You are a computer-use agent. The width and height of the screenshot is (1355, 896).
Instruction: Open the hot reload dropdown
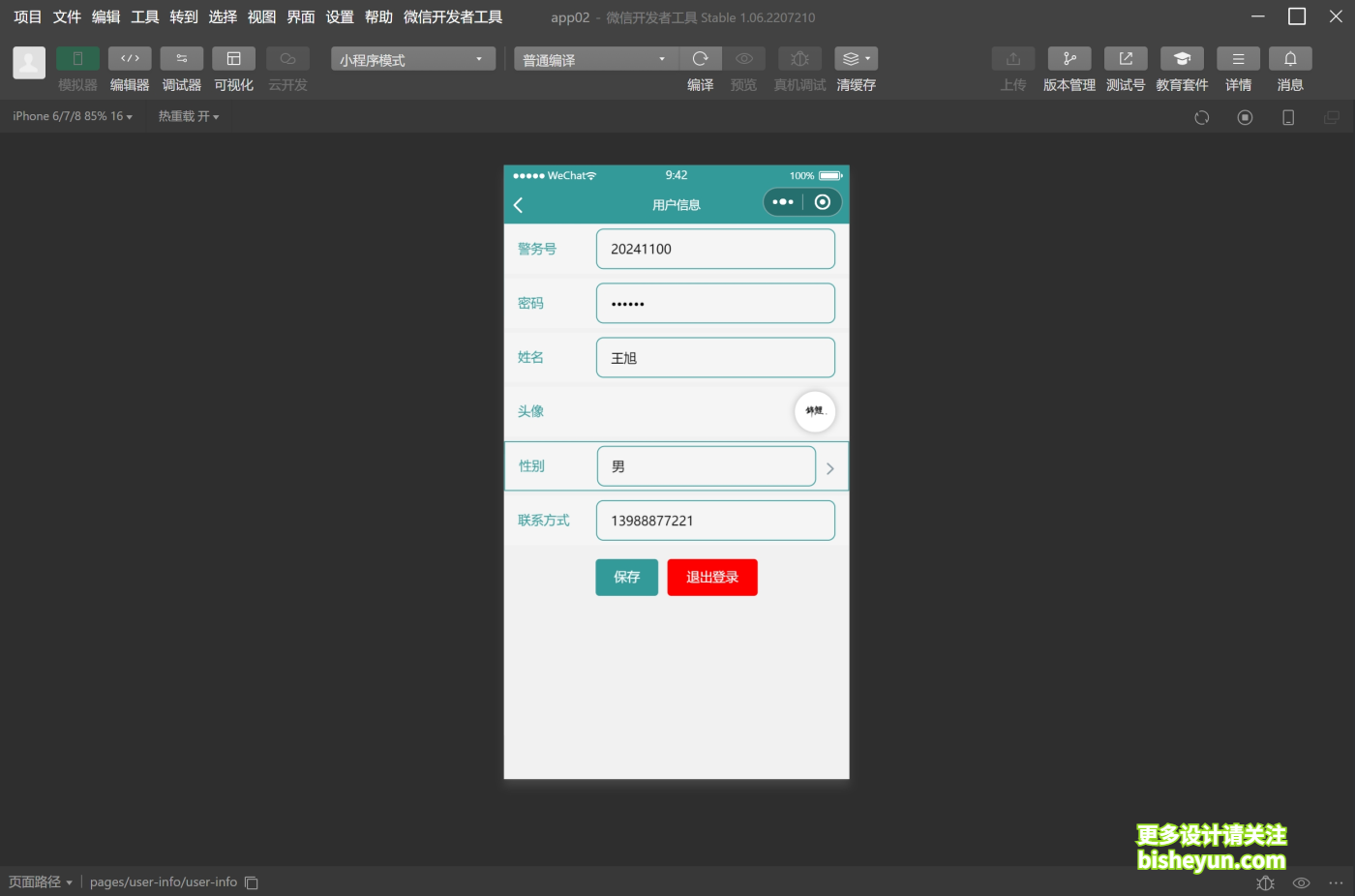point(189,116)
